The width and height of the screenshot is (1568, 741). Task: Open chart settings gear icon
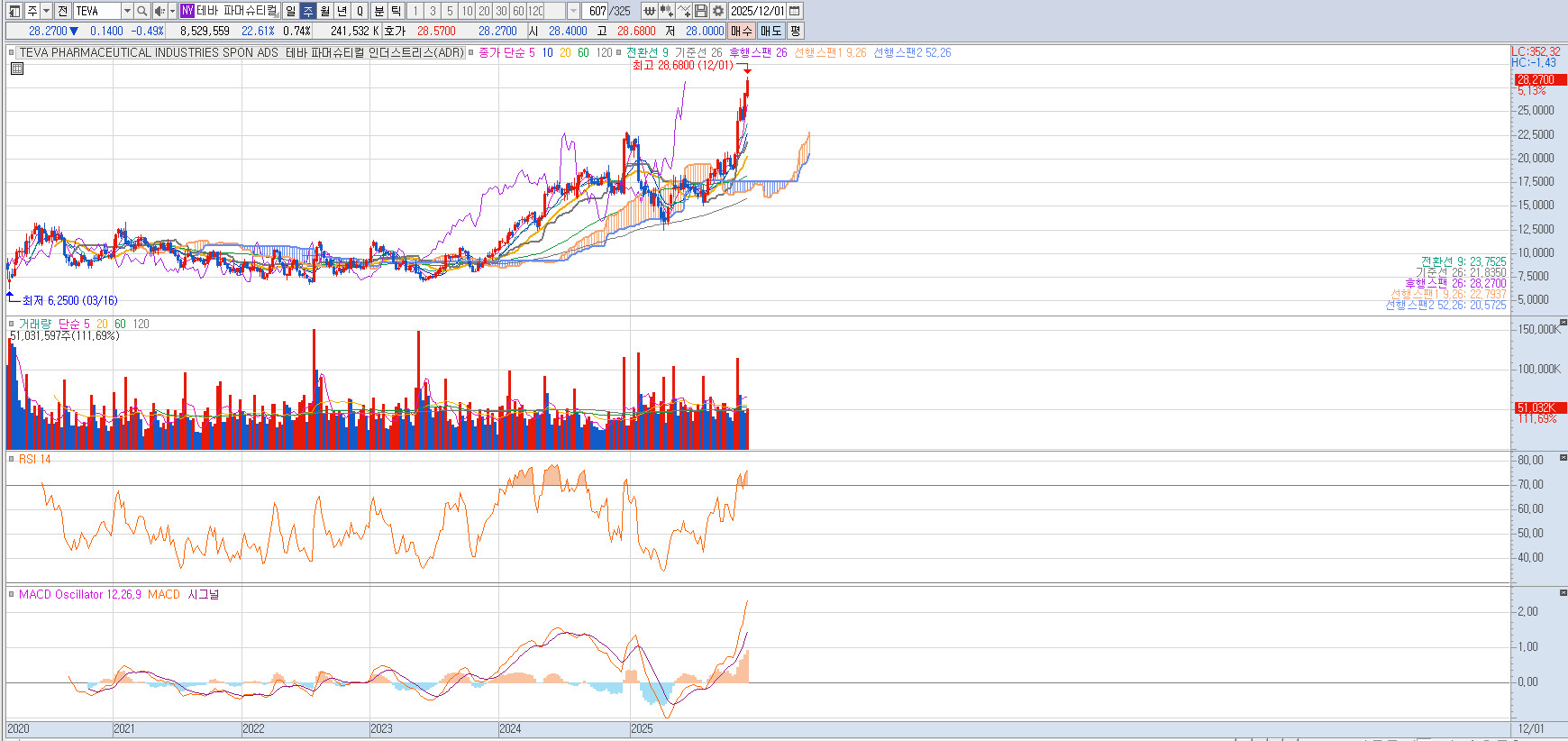pos(718,11)
